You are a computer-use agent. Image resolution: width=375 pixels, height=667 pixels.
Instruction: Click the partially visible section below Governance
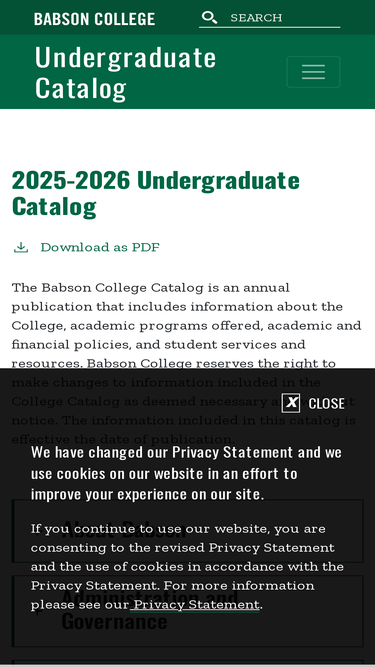click(188, 663)
